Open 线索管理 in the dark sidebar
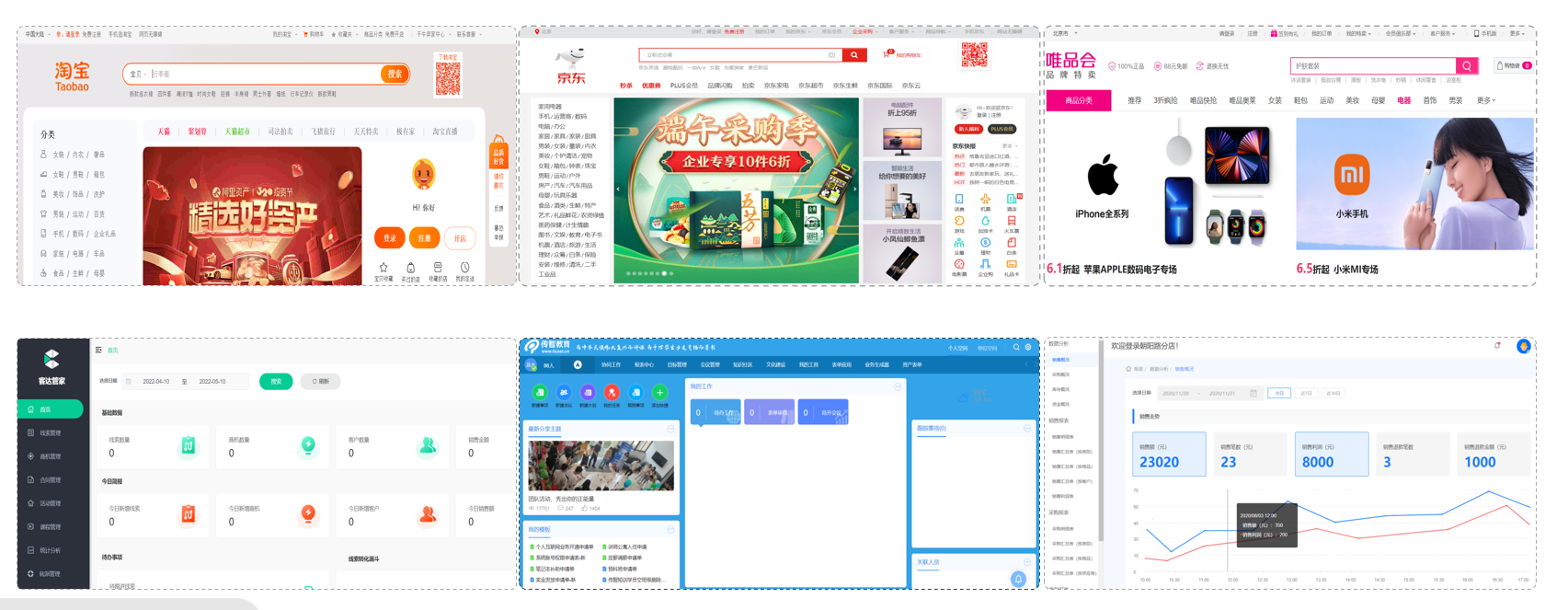1568x610 pixels. (51, 432)
